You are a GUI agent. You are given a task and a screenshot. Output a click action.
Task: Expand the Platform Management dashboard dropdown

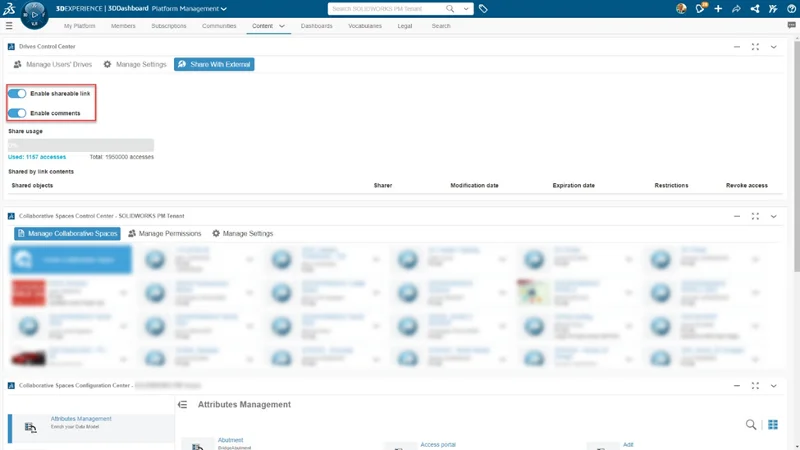[223, 9]
